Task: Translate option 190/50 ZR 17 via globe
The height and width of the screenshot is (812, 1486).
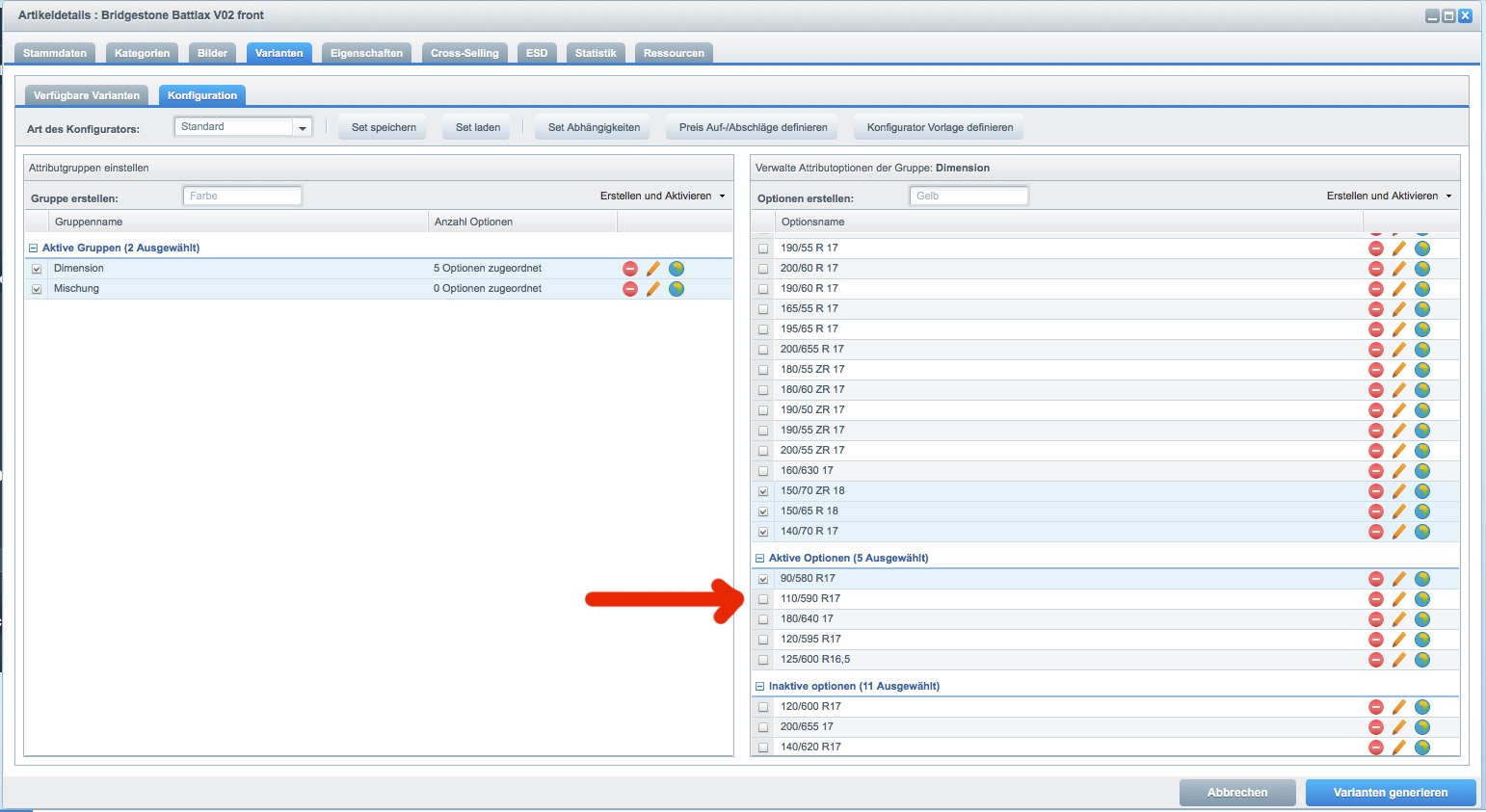Action: [x=1422, y=410]
